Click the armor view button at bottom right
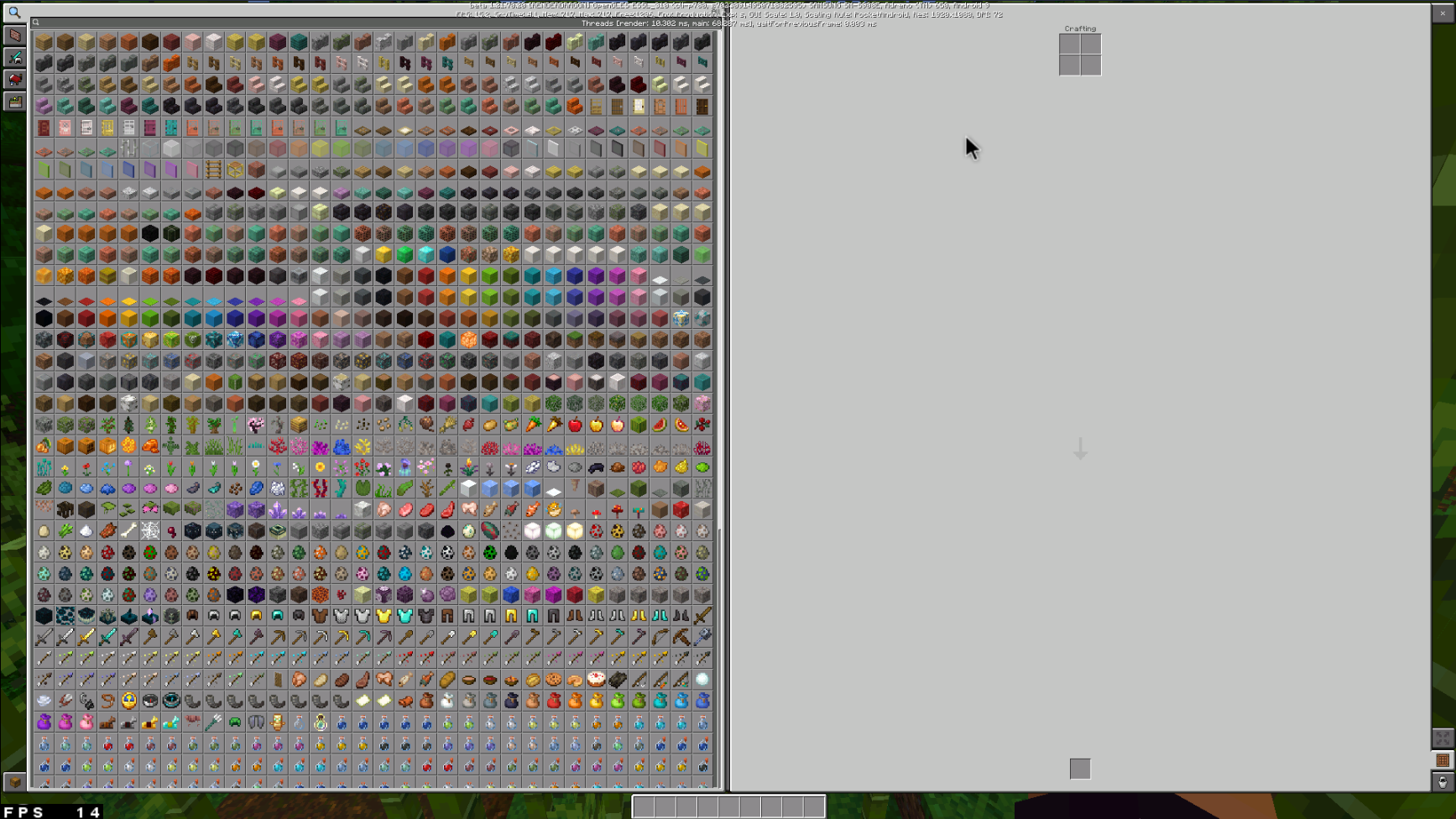Screen dimensions: 1456x819 [x=1443, y=782]
